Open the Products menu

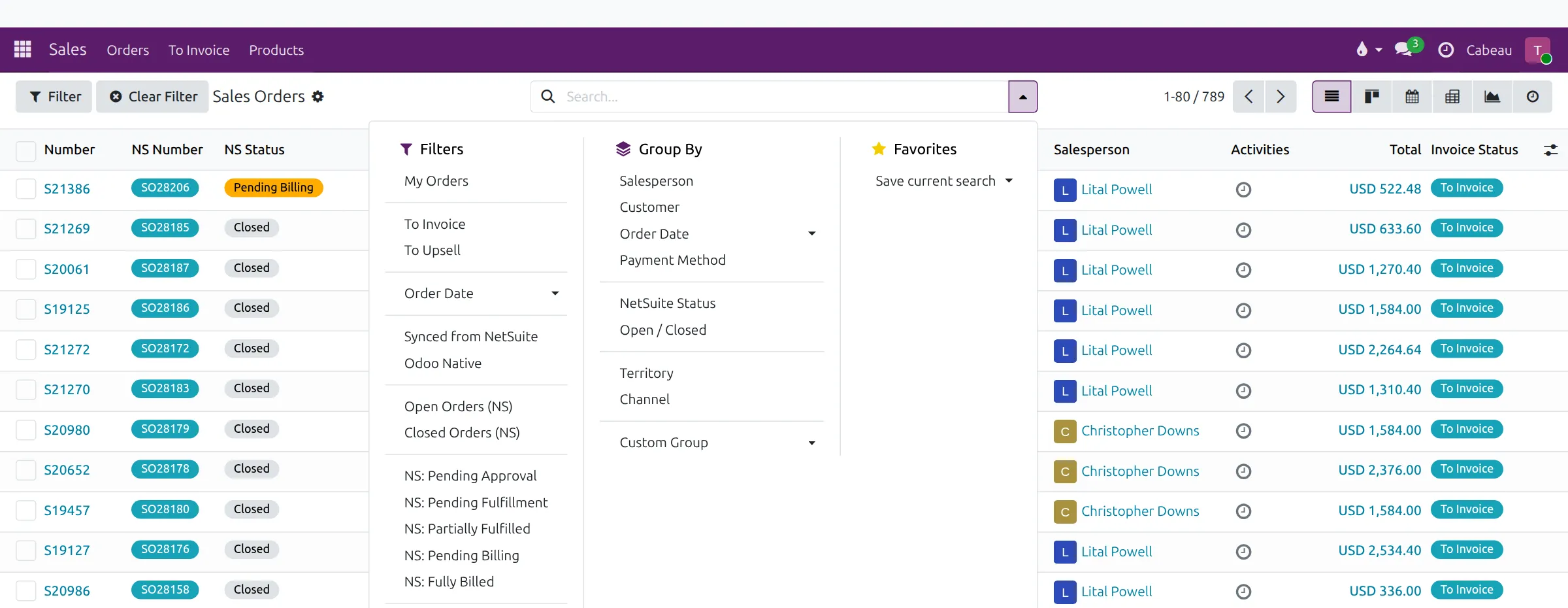pos(276,50)
